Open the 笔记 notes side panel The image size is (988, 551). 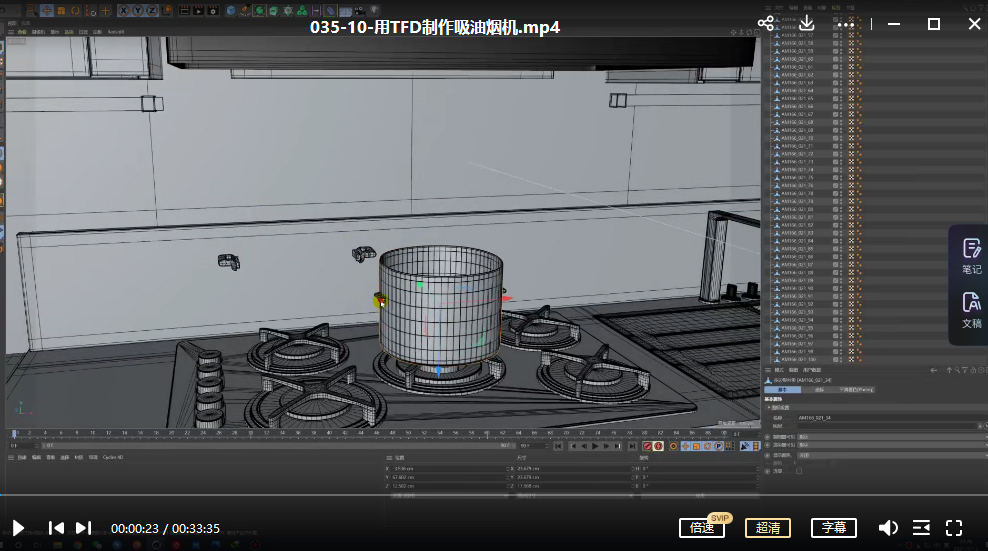click(x=971, y=256)
